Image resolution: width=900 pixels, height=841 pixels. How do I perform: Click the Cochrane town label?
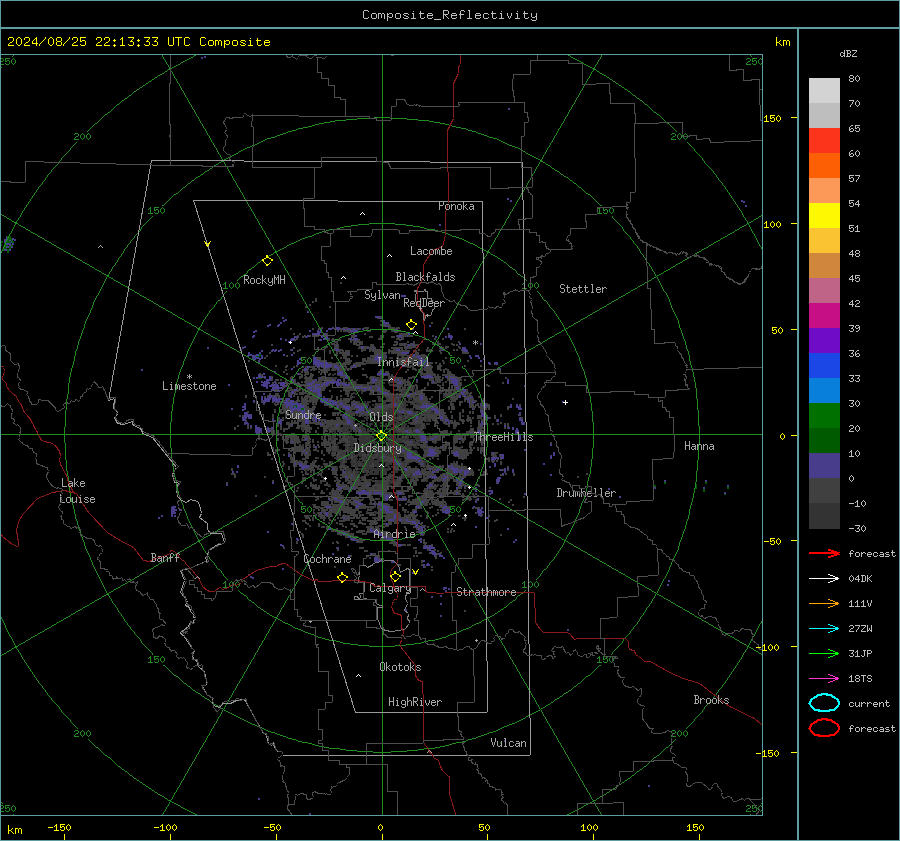[327, 559]
